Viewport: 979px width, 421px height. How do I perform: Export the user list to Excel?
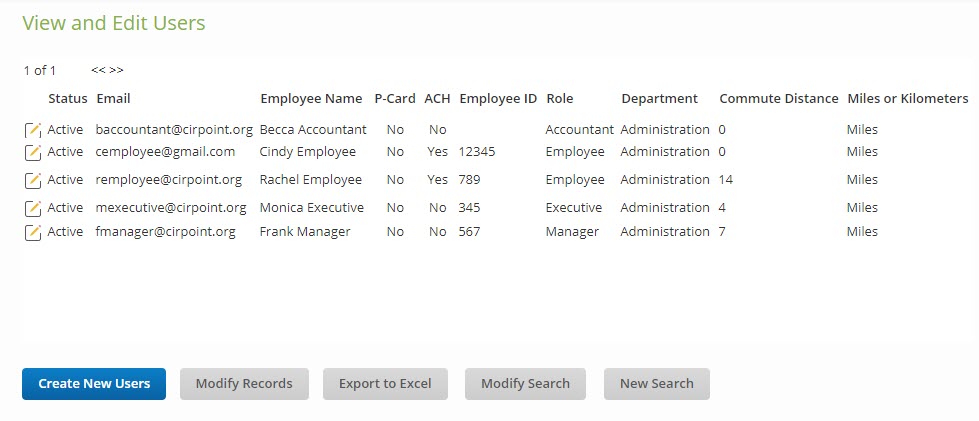pos(385,384)
